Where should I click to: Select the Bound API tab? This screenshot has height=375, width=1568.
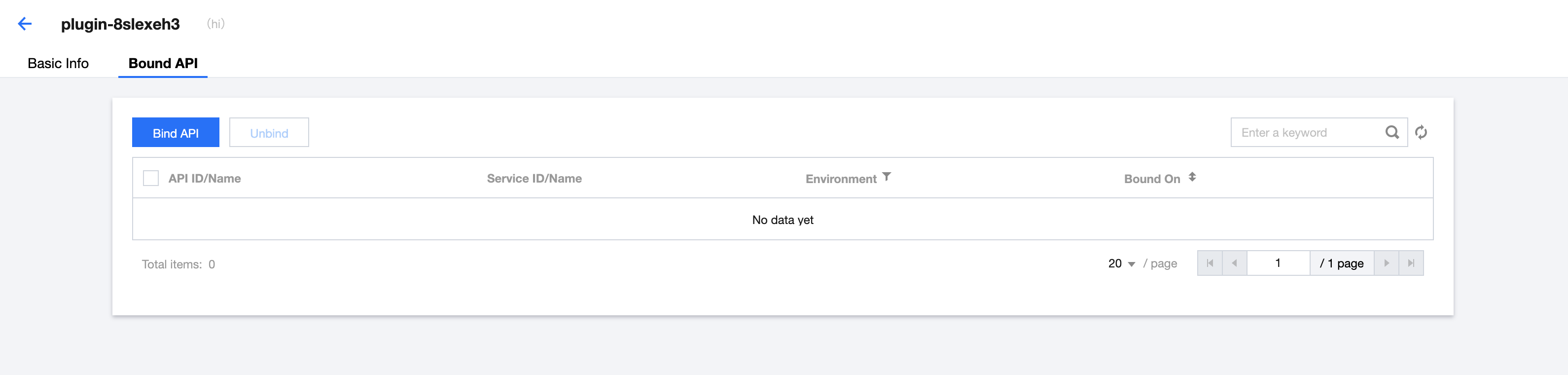click(163, 63)
